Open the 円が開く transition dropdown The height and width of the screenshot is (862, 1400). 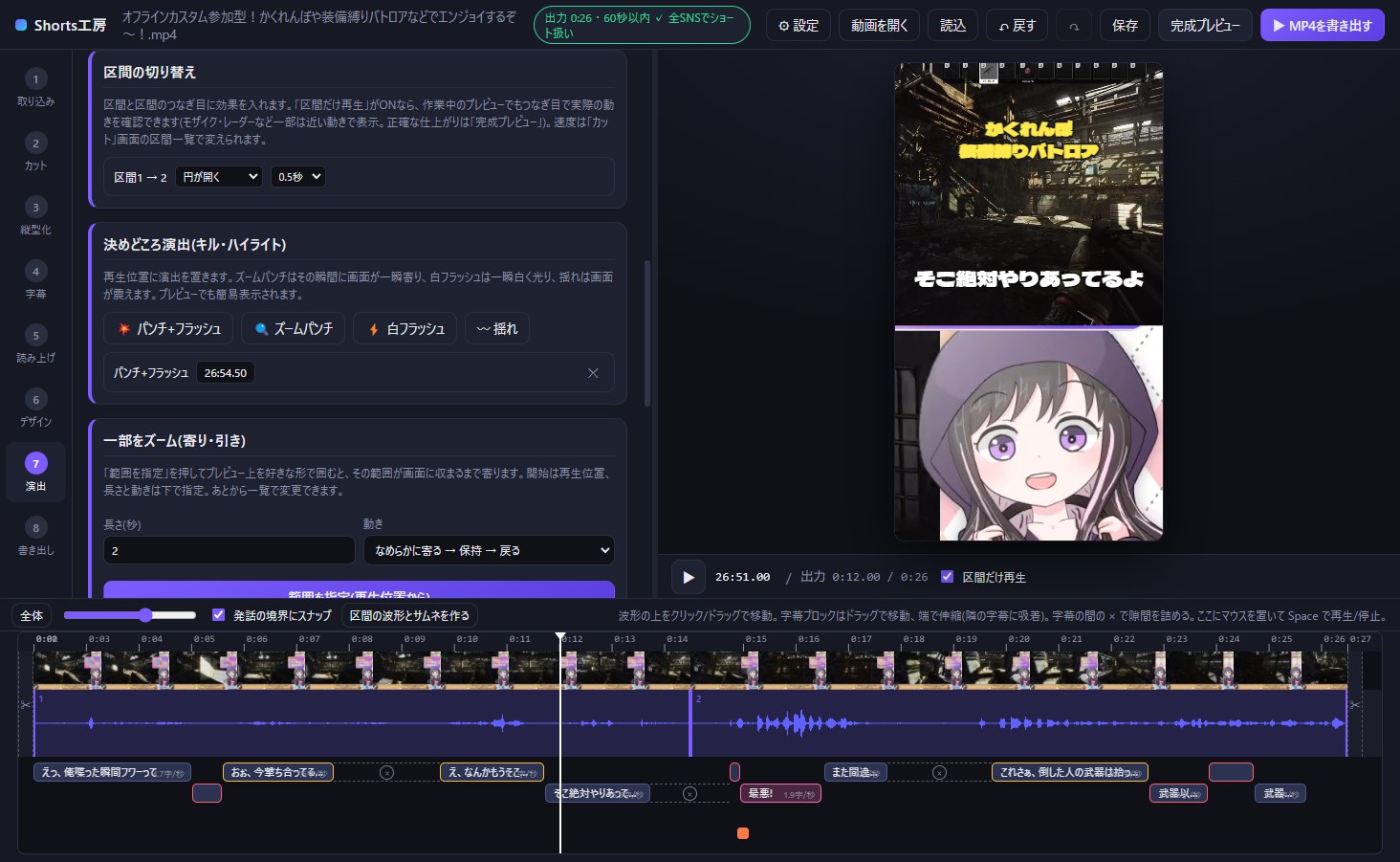219,177
